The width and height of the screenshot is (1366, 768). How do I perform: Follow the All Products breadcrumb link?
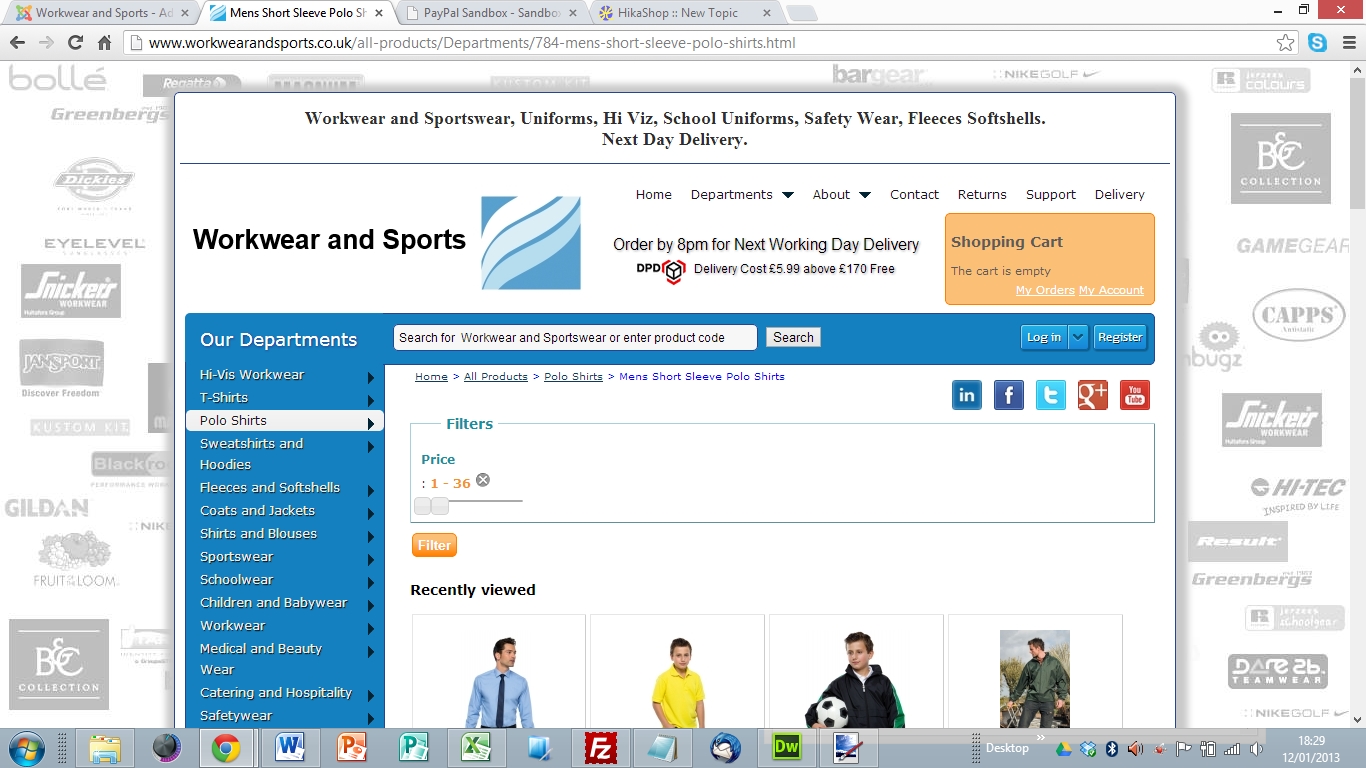point(496,377)
